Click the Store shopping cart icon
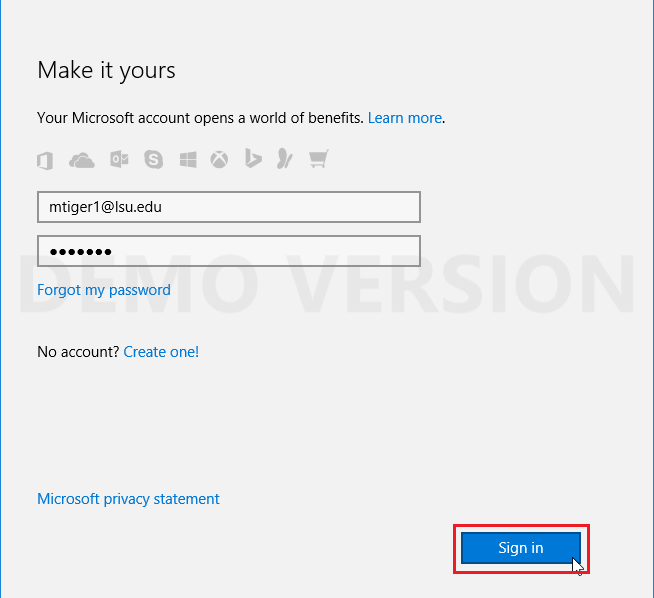Screen dimensions: 654x598 click(x=319, y=158)
